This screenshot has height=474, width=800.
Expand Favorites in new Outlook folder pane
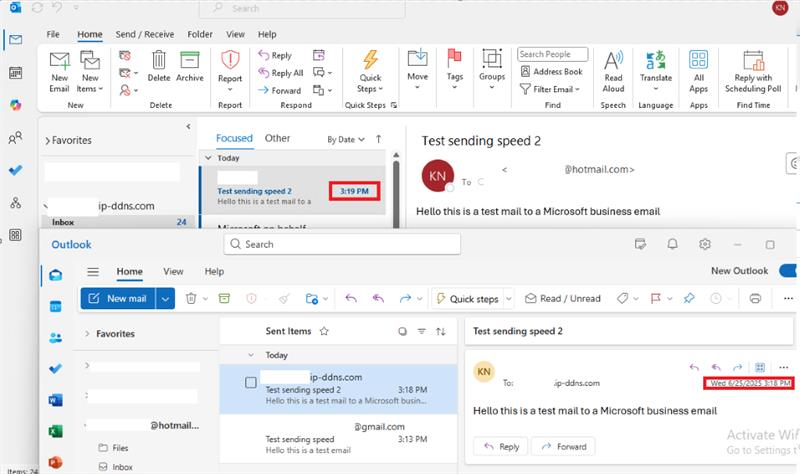point(87,334)
